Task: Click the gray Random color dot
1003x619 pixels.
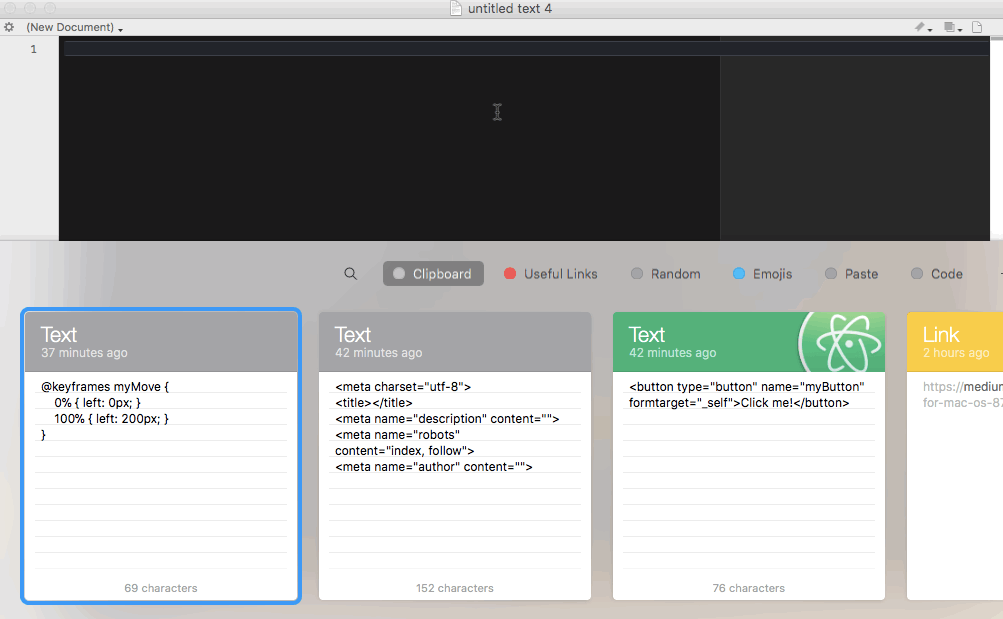Action: (x=636, y=274)
